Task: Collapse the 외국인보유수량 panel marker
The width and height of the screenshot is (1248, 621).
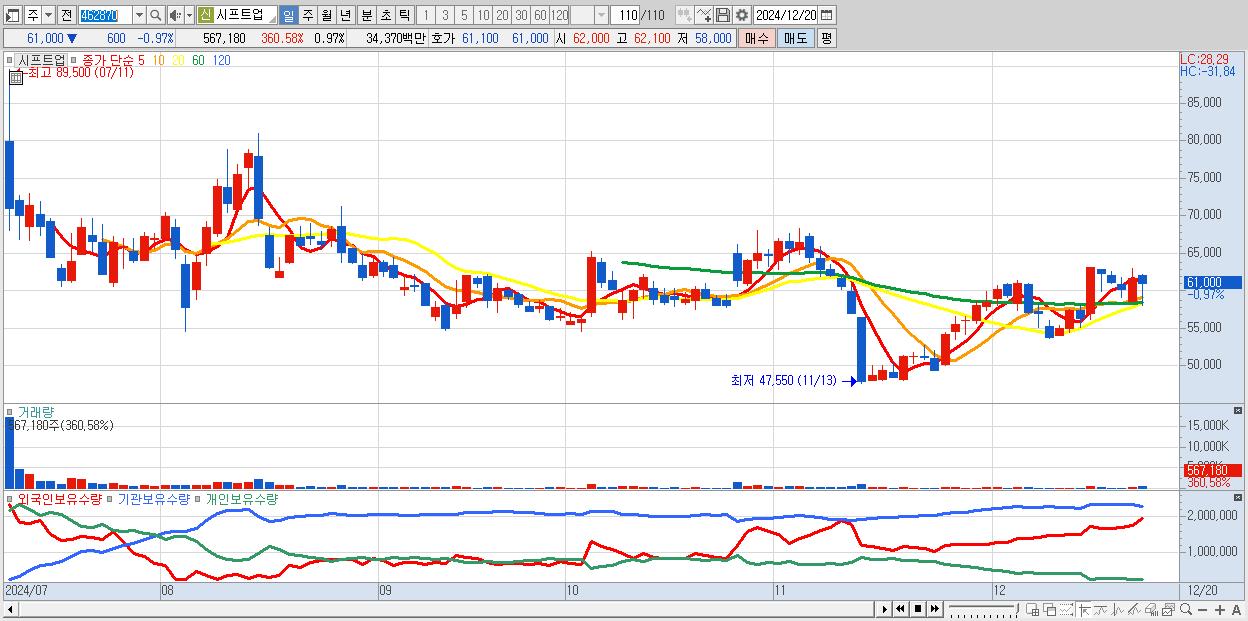Action: coord(10,498)
